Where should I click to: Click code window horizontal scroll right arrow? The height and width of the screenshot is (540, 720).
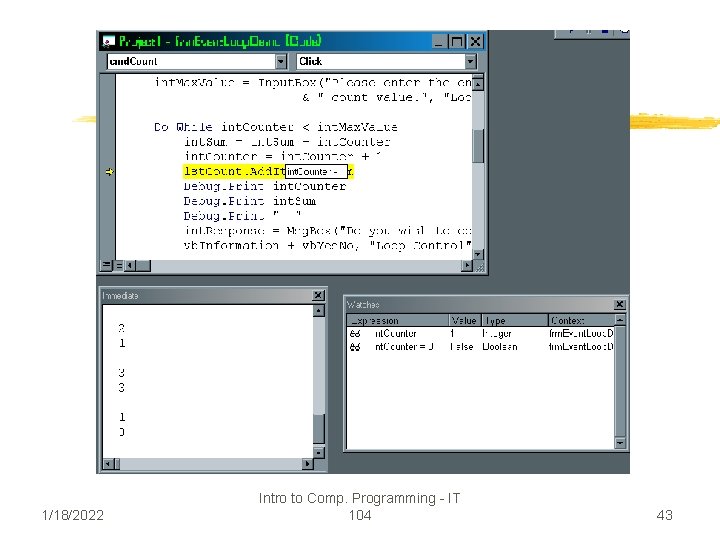tap(467, 265)
